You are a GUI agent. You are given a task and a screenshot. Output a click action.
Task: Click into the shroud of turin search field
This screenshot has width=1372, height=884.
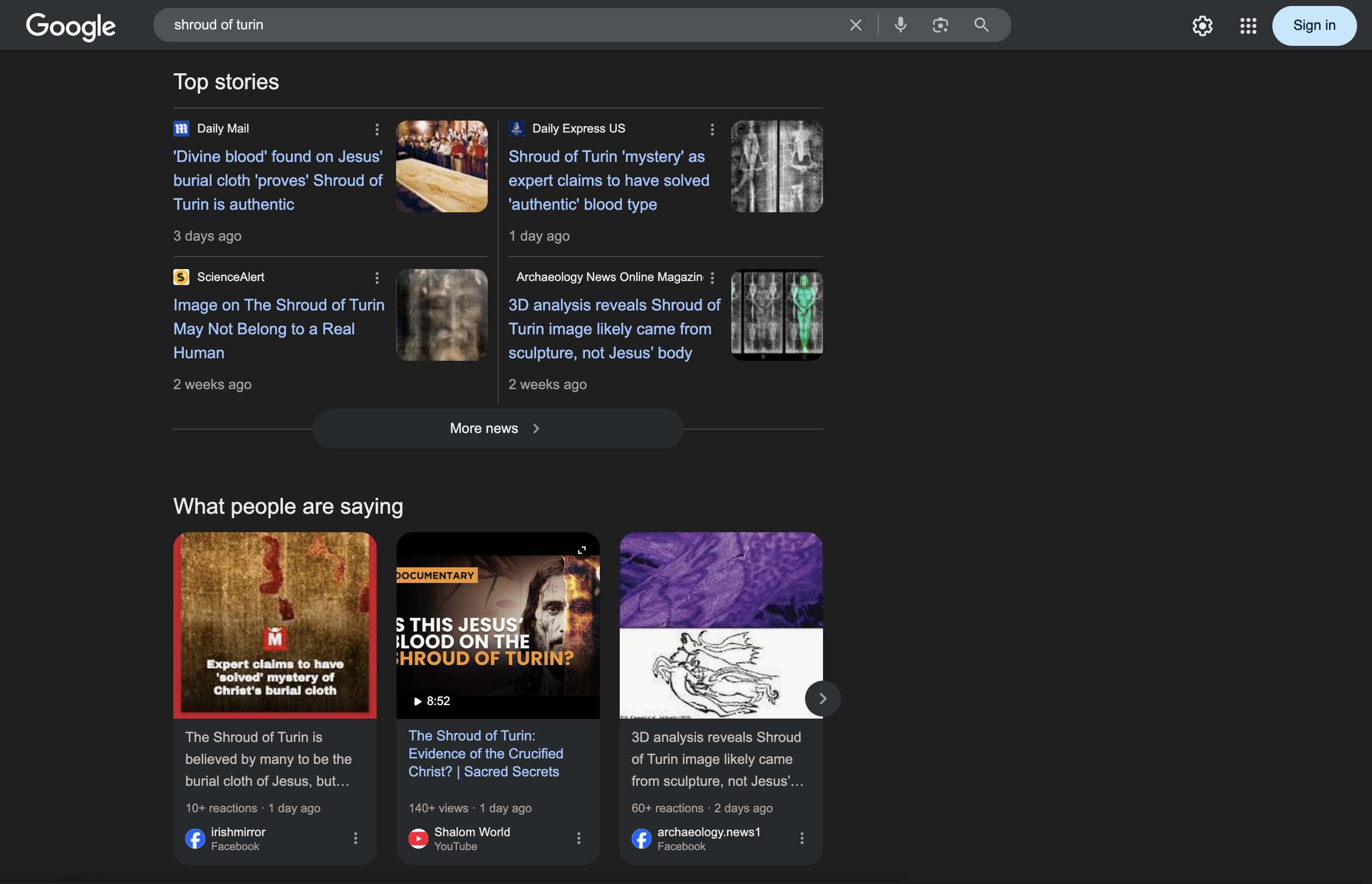click(459, 25)
